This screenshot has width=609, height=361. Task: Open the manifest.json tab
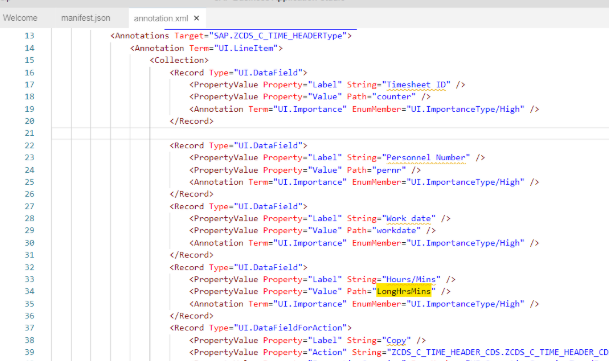coord(86,18)
